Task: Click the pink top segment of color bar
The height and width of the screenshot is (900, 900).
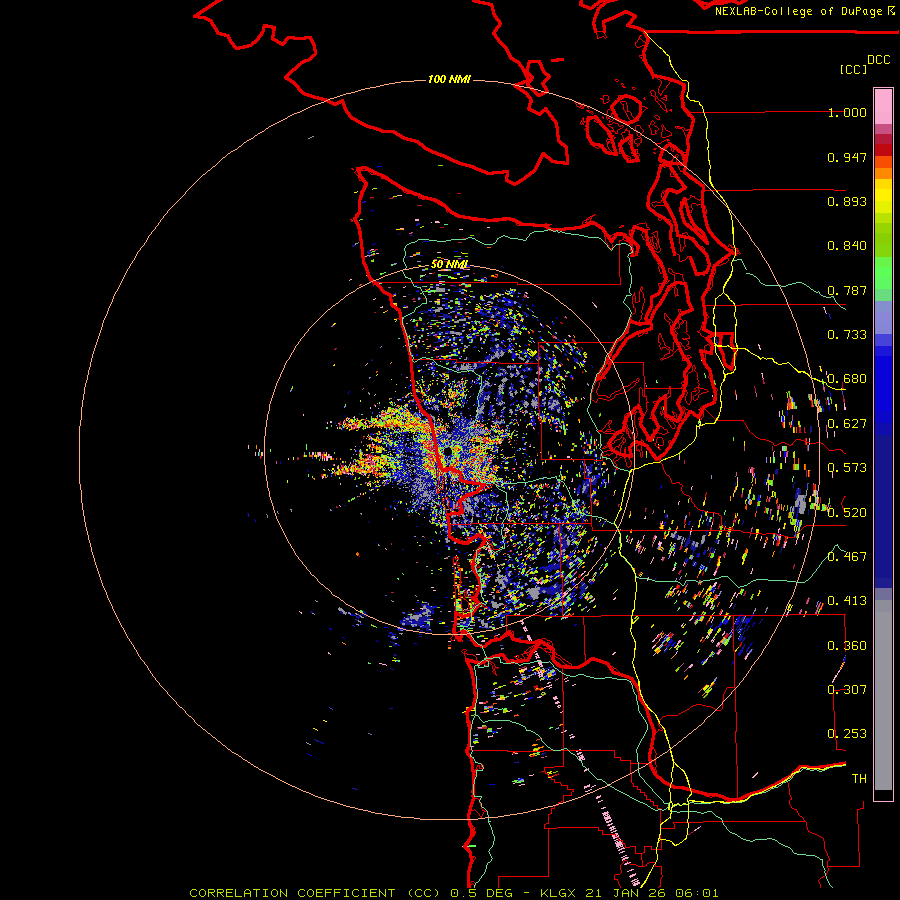Action: [x=883, y=106]
